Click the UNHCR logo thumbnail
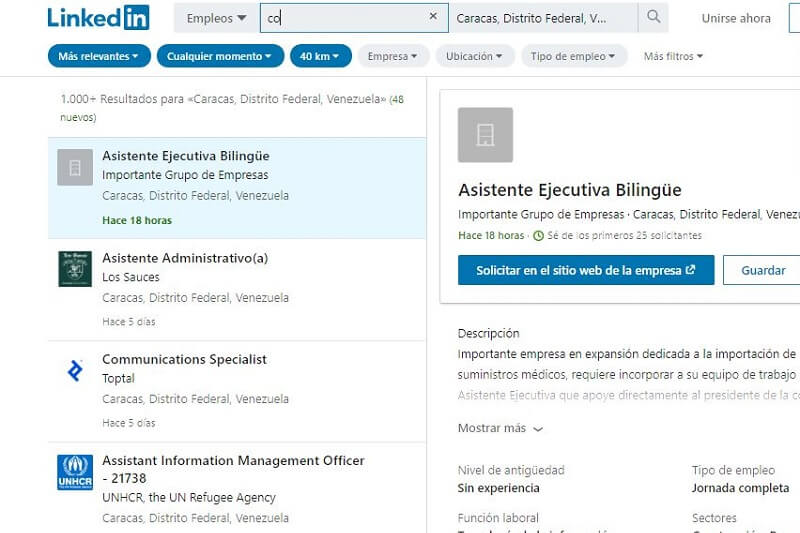The width and height of the screenshot is (800, 533). point(75,472)
